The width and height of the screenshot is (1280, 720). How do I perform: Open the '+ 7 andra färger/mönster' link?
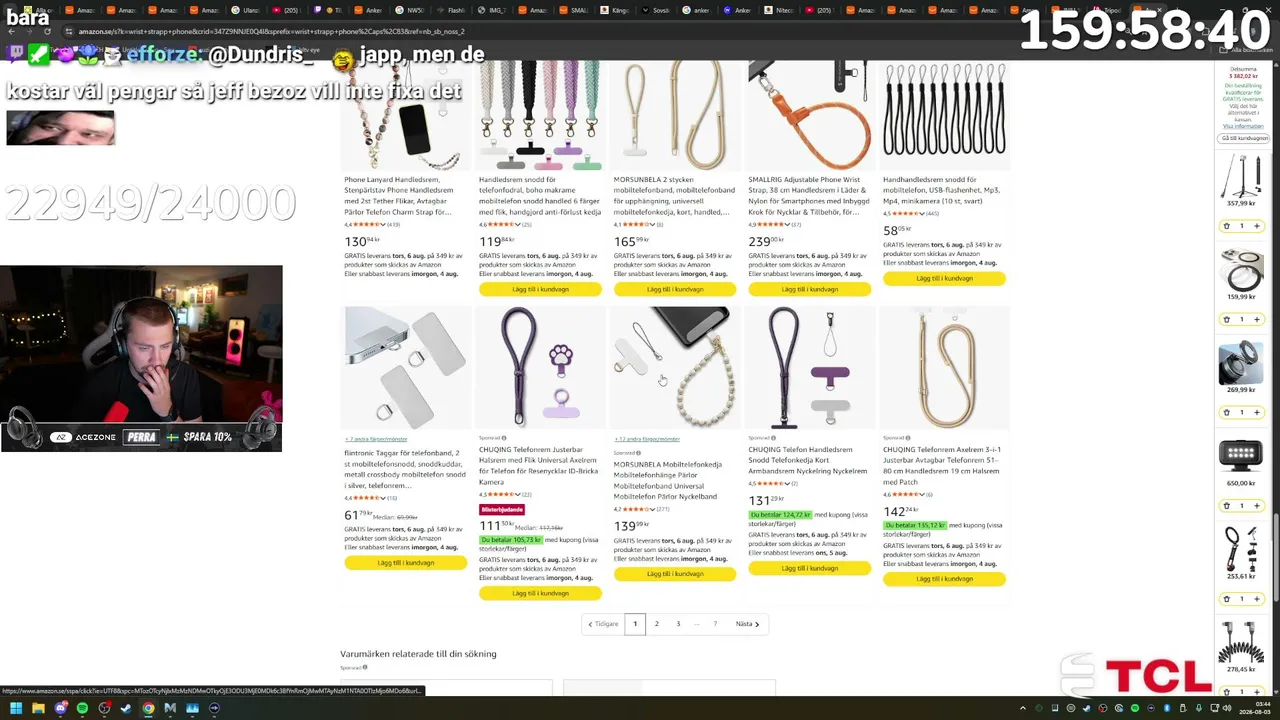tap(376, 439)
